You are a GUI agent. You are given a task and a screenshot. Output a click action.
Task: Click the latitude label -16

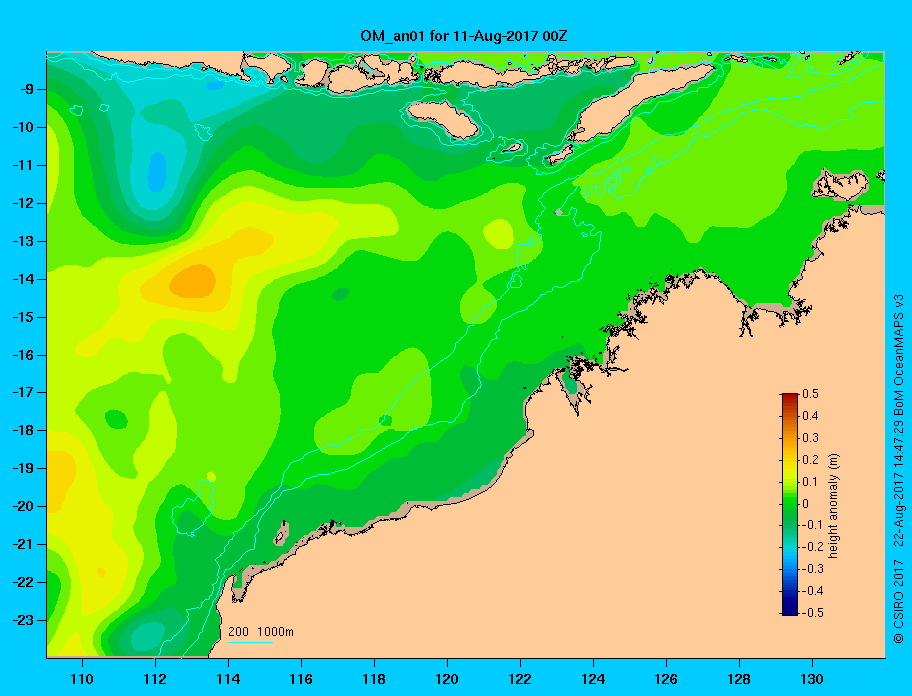point(23,355)
